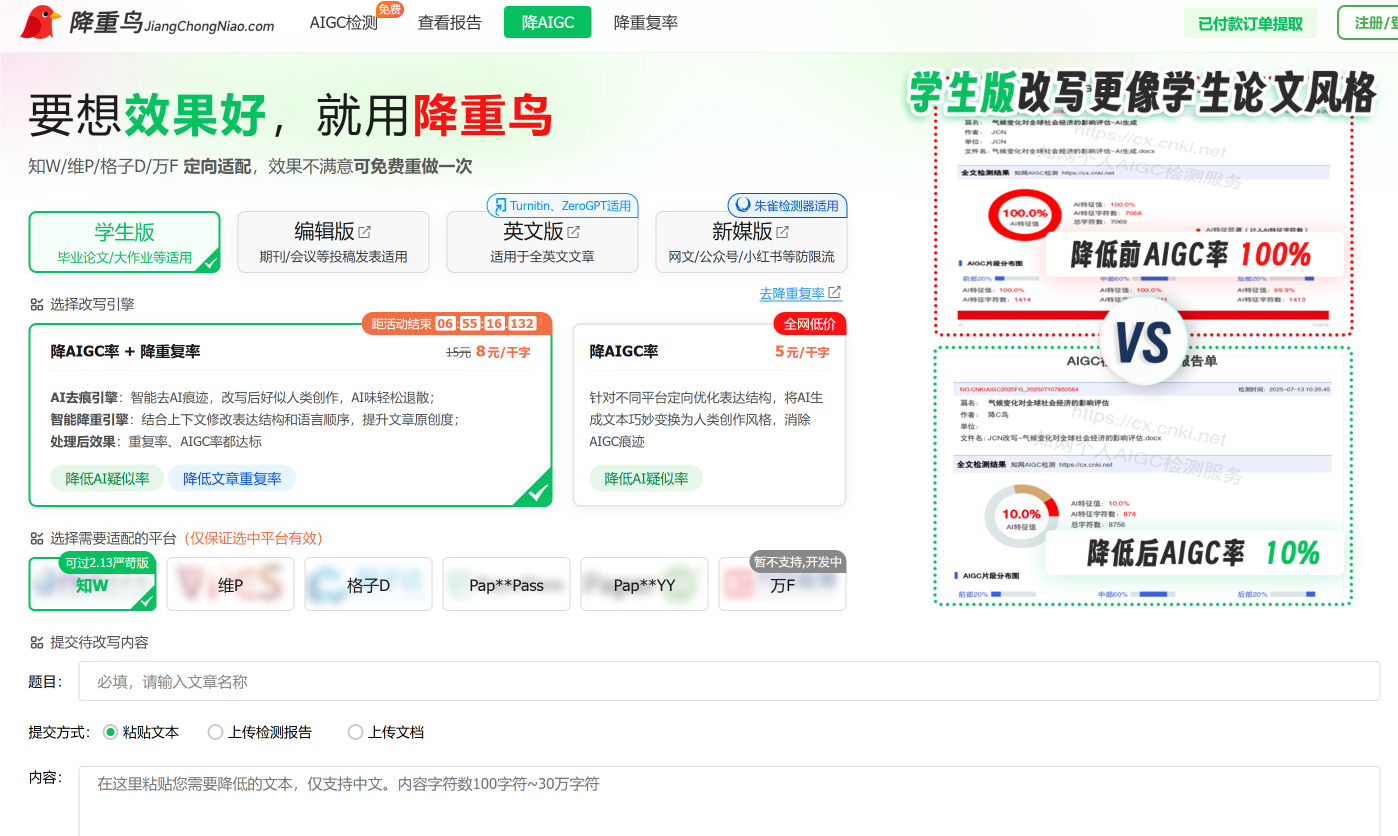The width and height of the screenshot is (1398, 836).
Task: Select the 降AIGC nav tab
Action: click(548, 23)
